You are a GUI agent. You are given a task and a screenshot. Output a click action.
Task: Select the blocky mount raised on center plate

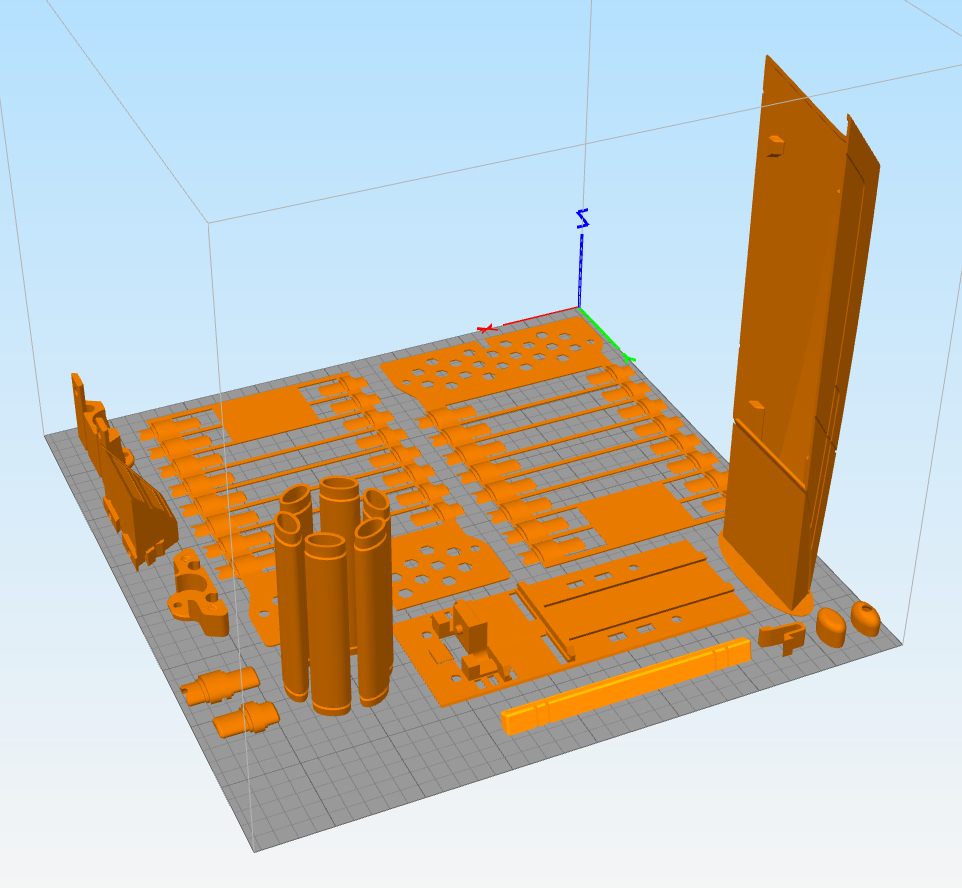point(469,641)
